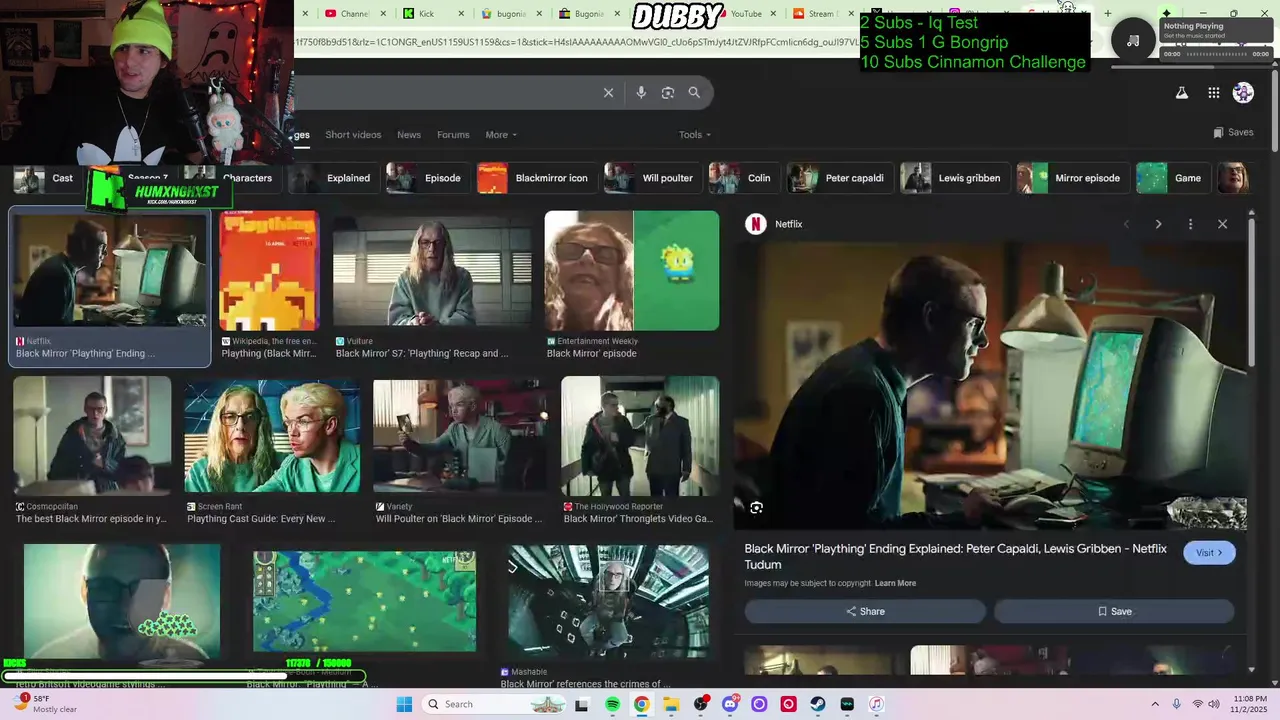1280x720 pixels.
Task: Search inside image with Lens overlay icon
Action: tap(756, 508)
